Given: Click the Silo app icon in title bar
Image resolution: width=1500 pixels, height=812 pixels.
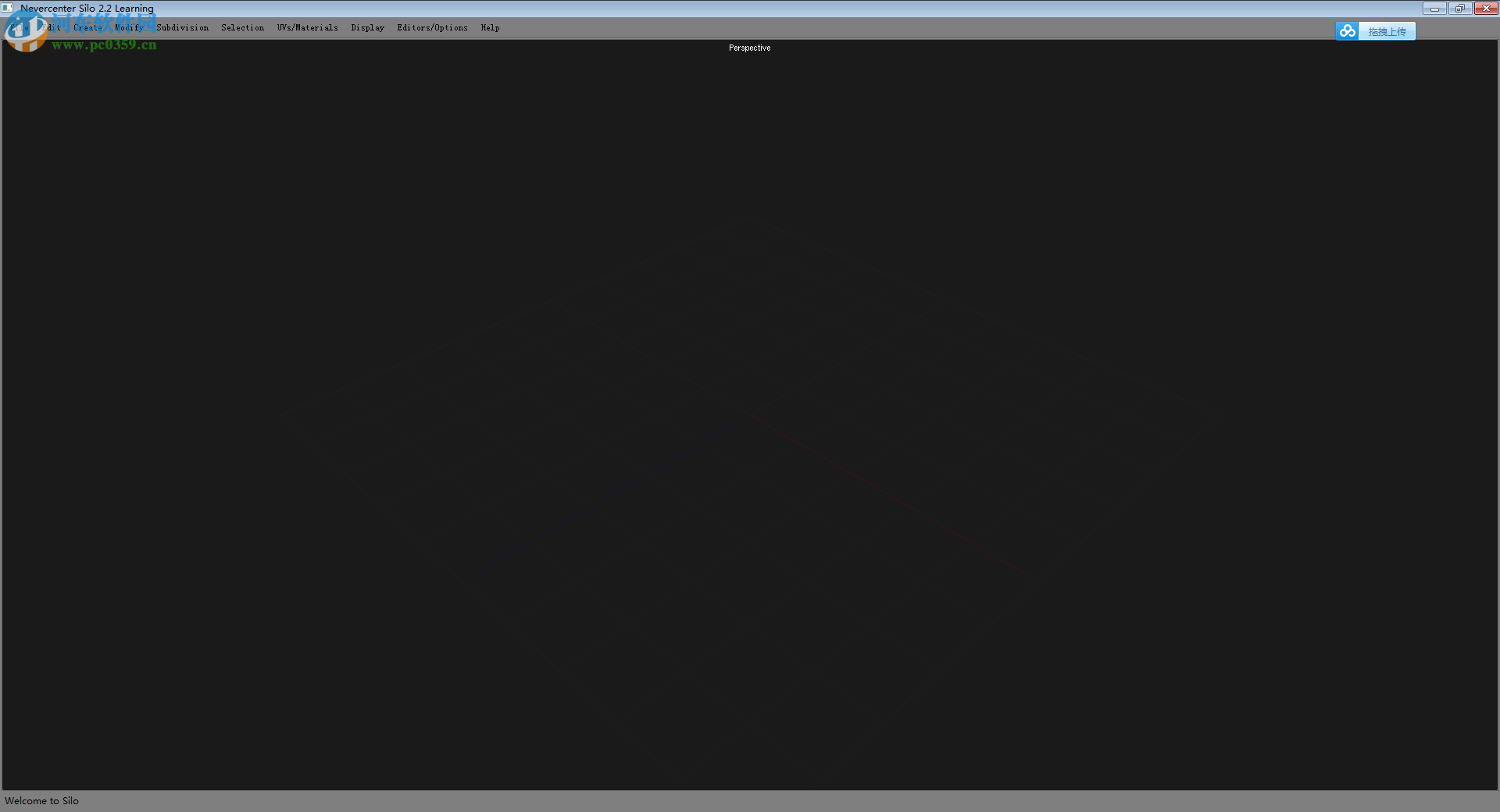Looking at the screenshot, I should coord(8,8).
